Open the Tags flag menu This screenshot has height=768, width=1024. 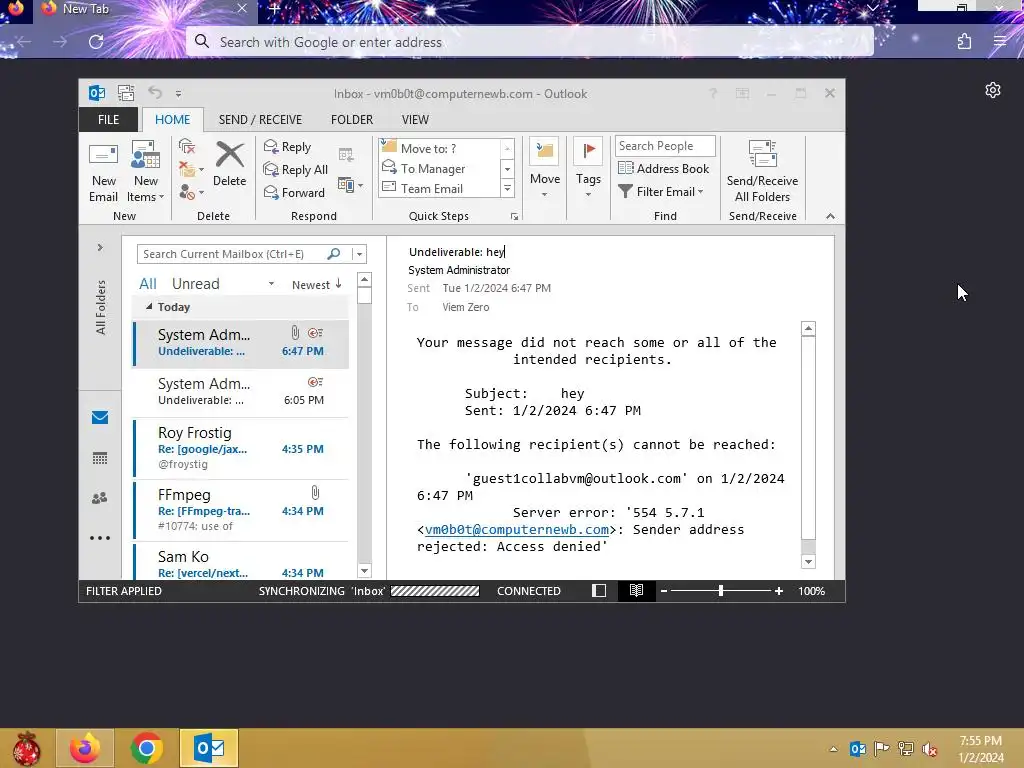[x=588, y=168]
